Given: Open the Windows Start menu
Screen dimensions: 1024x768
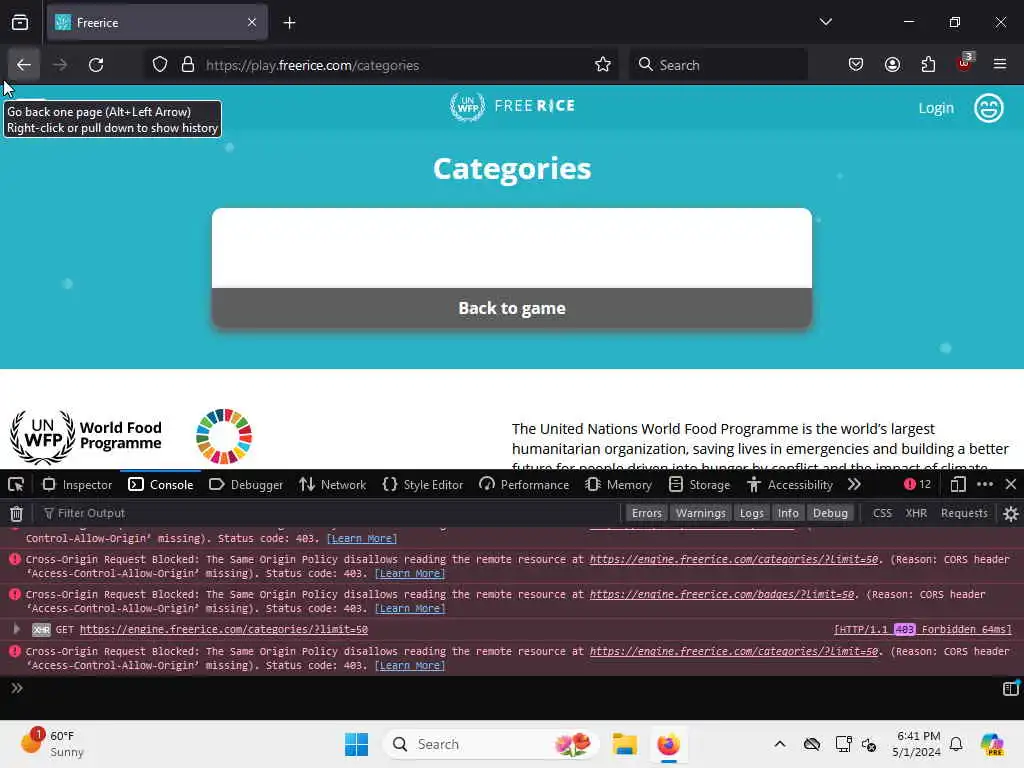Looking at the screenshot, I should [357, 744].
